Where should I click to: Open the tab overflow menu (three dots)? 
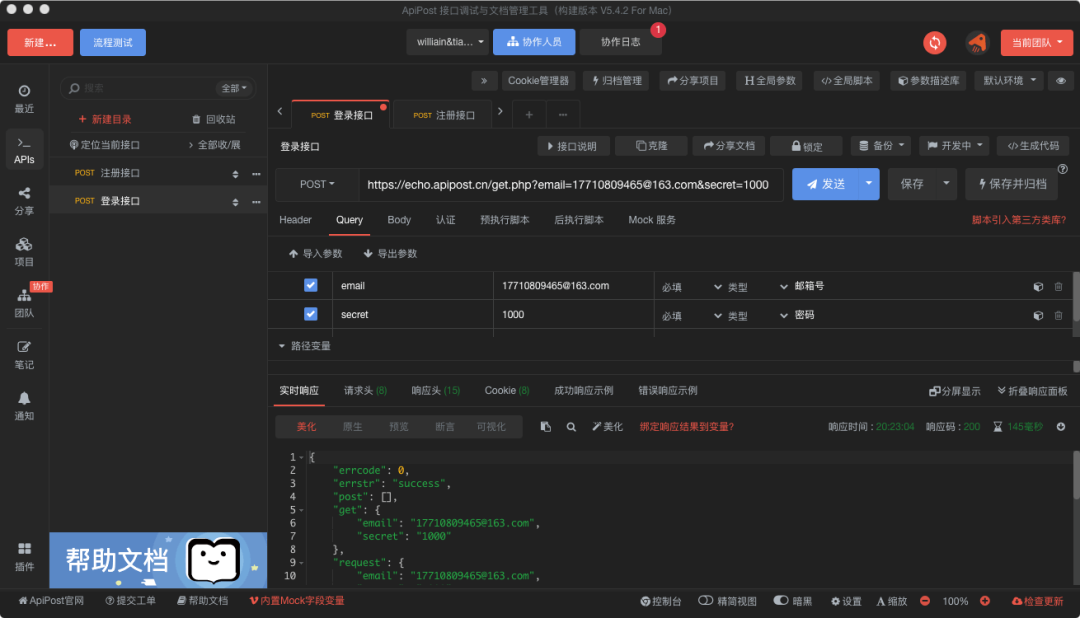pos(563,114)
